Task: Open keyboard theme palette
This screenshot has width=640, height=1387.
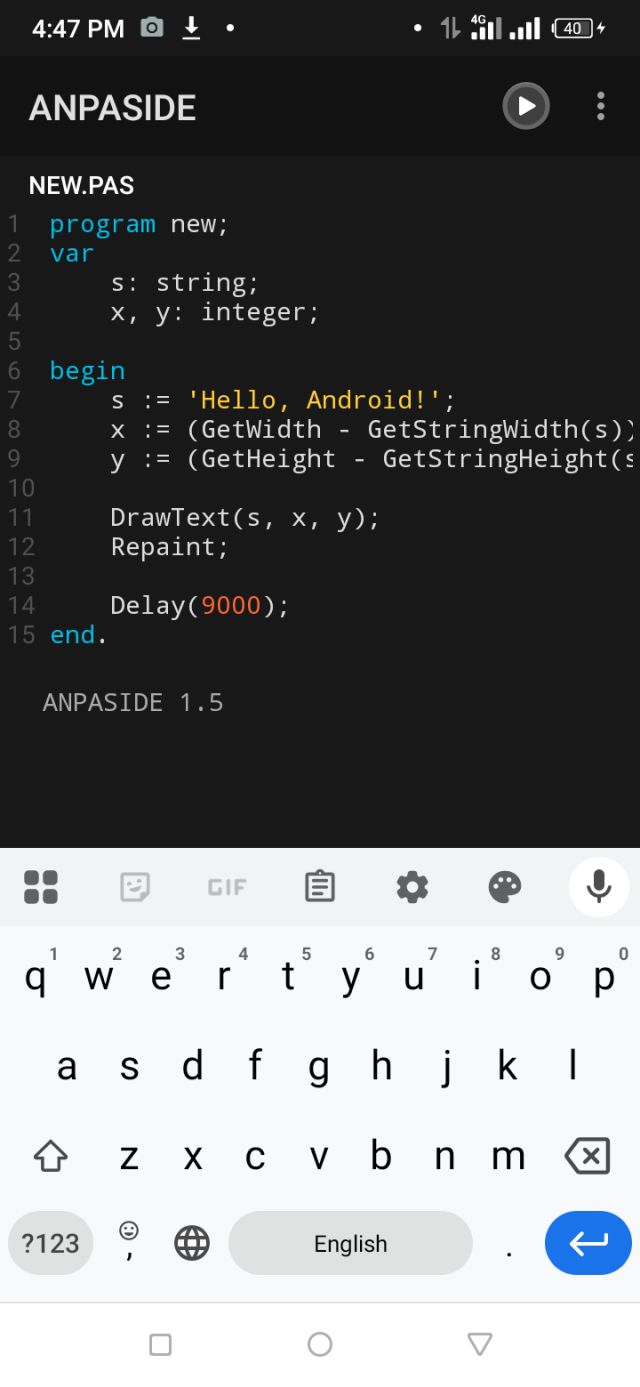Action: click(505, 887)
